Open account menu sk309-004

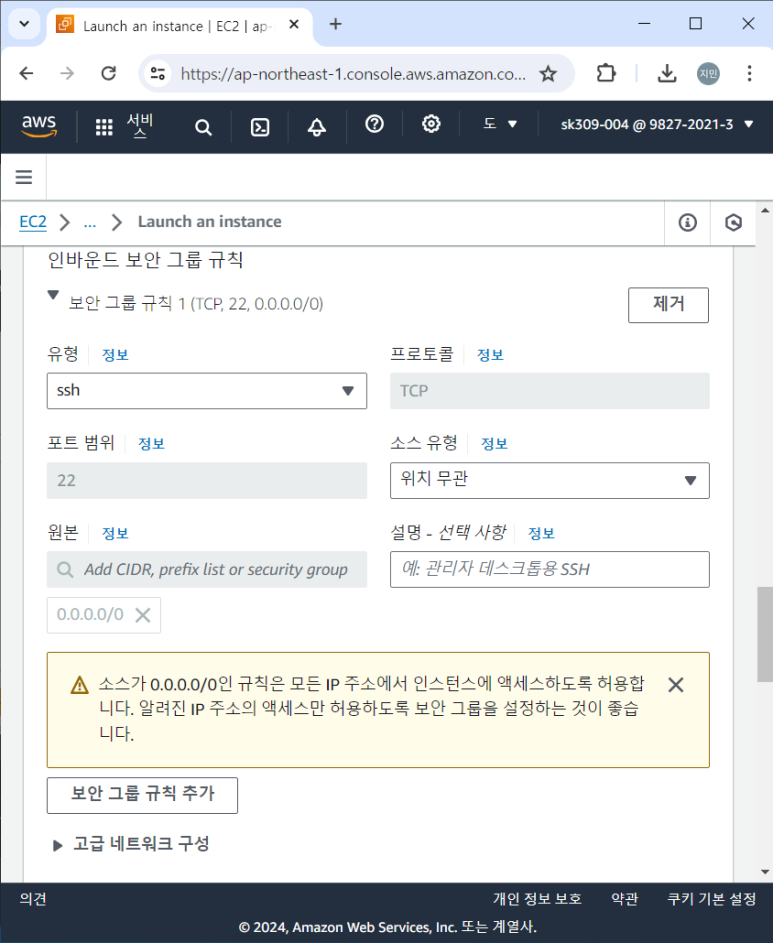657,124
